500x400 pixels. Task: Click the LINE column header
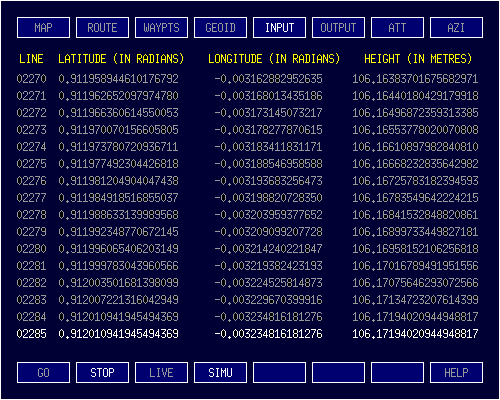tap(31, 59)
